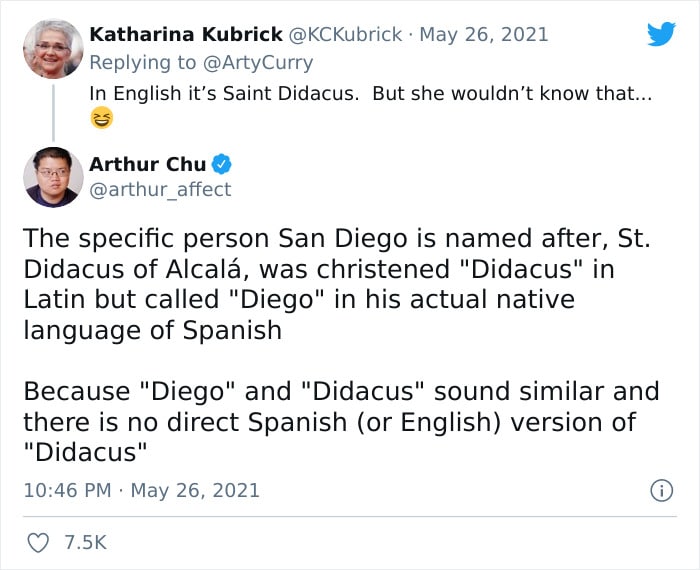
Task: Click the main tweet's first paragraph
Action: point(336,284)
